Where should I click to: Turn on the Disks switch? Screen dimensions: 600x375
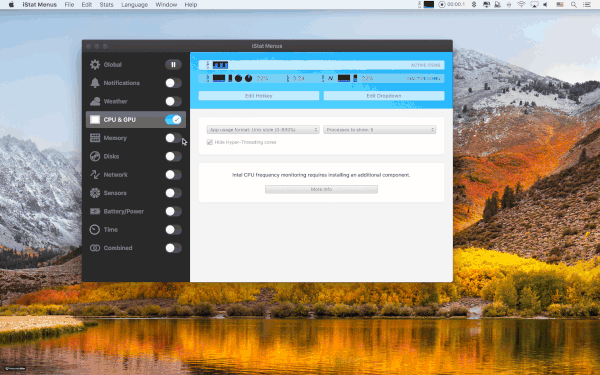(173, 156)
